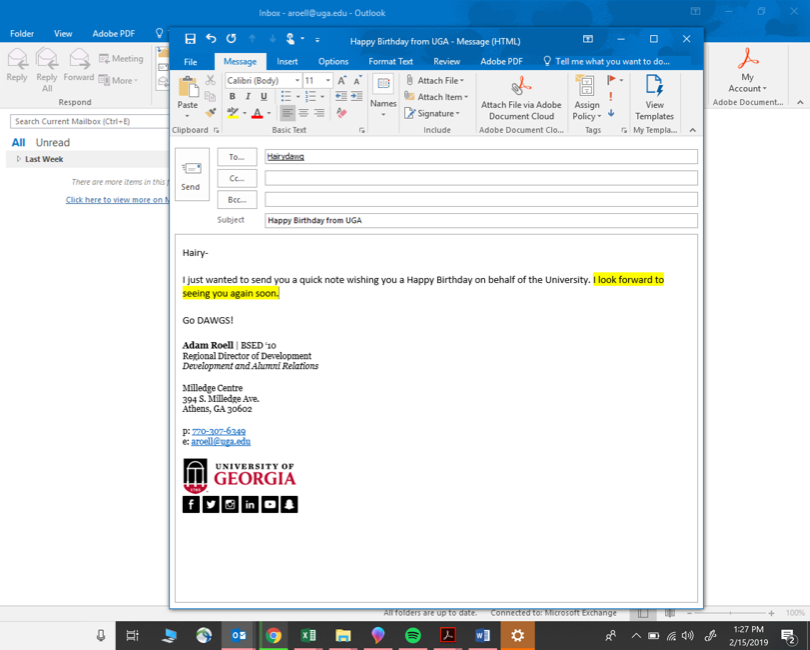
Task: Open the Calibri (Body) font dropdown
Action: 297,81
